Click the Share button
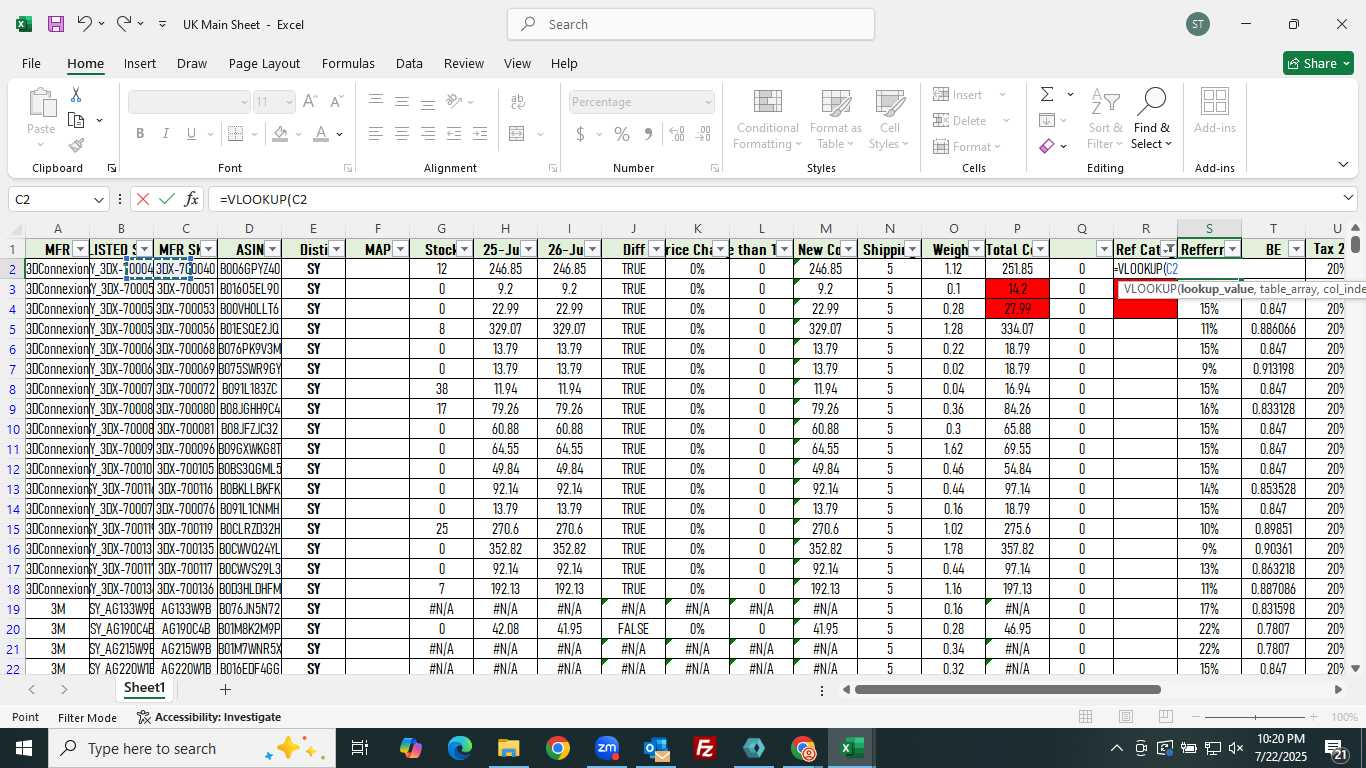Screen dimensions: 1366x768 tap(1318, 63)
